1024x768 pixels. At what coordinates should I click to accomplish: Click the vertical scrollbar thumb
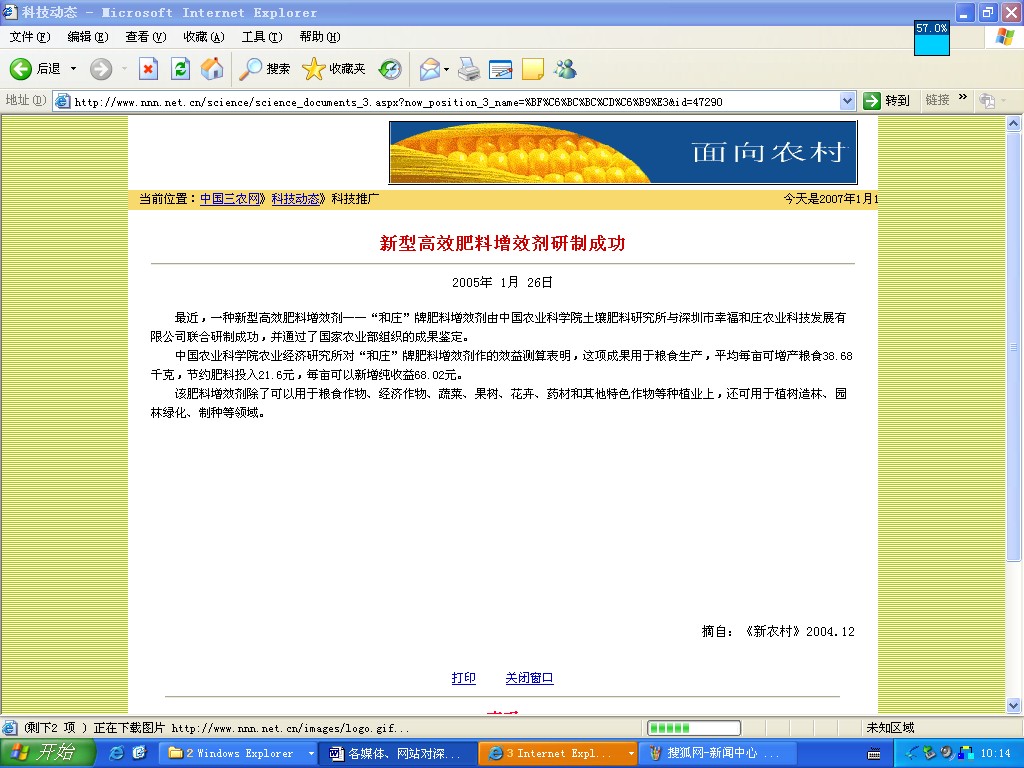[x=1014, y=346]
